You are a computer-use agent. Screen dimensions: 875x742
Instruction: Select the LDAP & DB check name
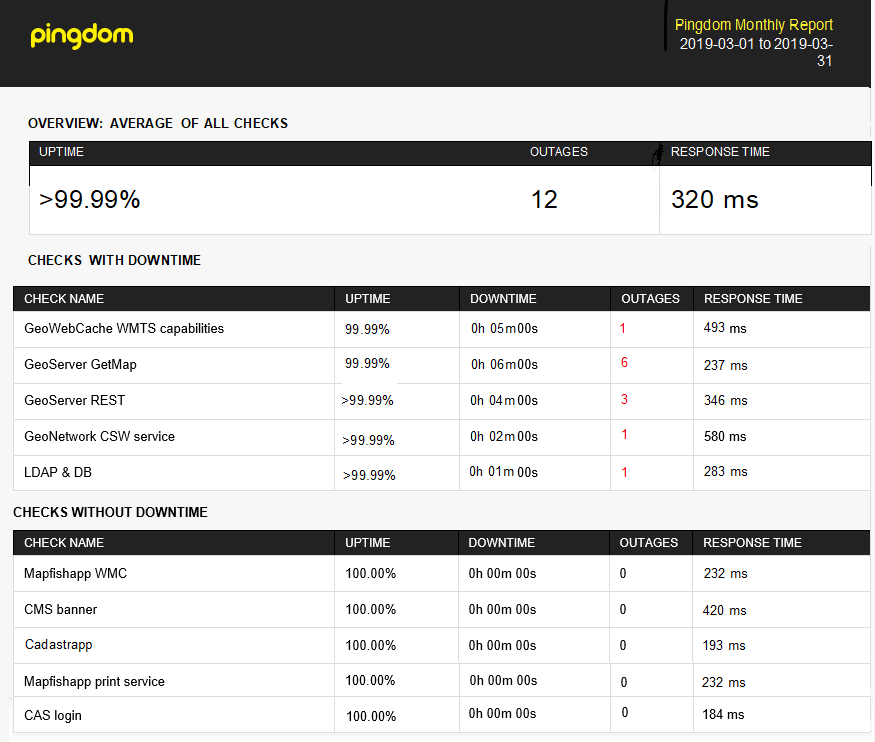[57, 472]
